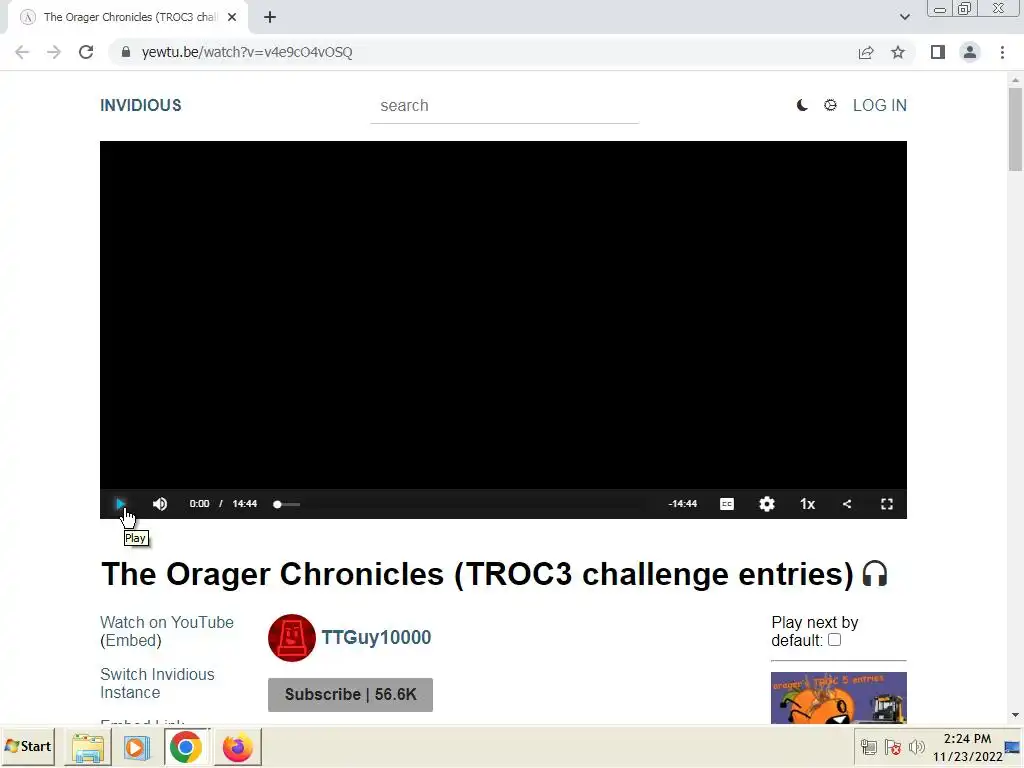
Task: Click the browser back arrow
Action: [22, 52]
